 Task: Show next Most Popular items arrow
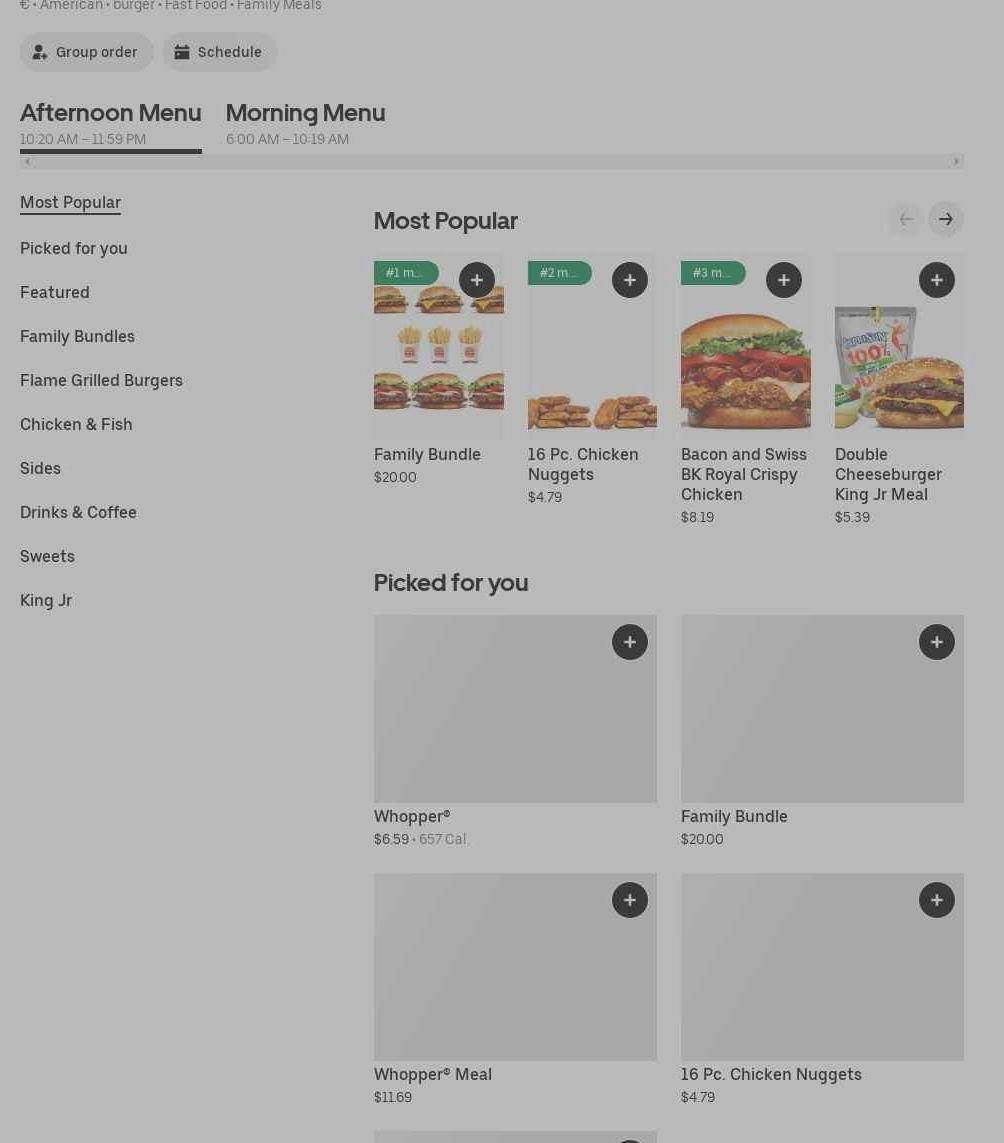(945, 219)
